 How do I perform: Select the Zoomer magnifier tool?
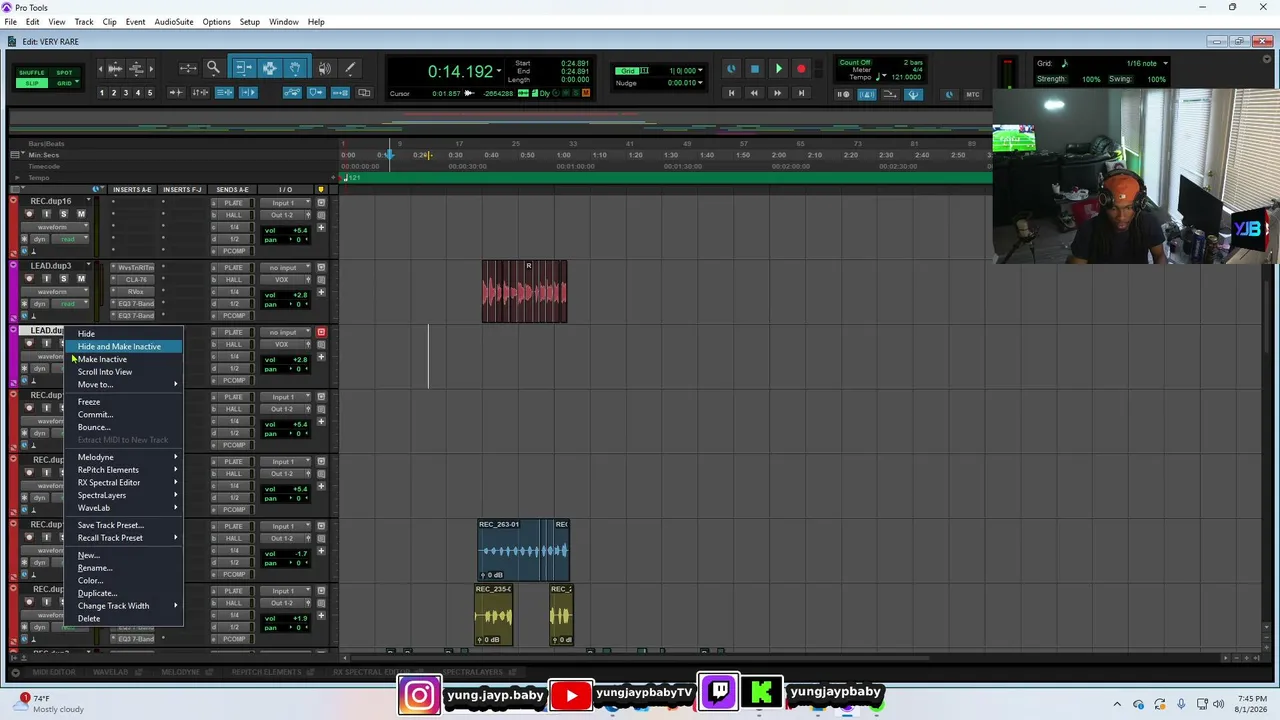pyautogui.click(x=213, y=68)
